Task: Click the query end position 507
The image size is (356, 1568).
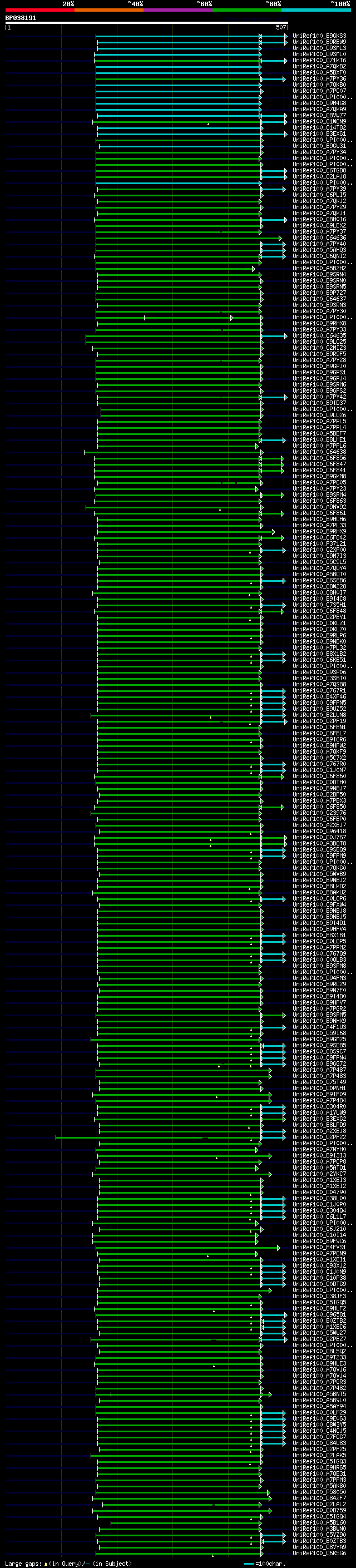Action: (280, 27)
